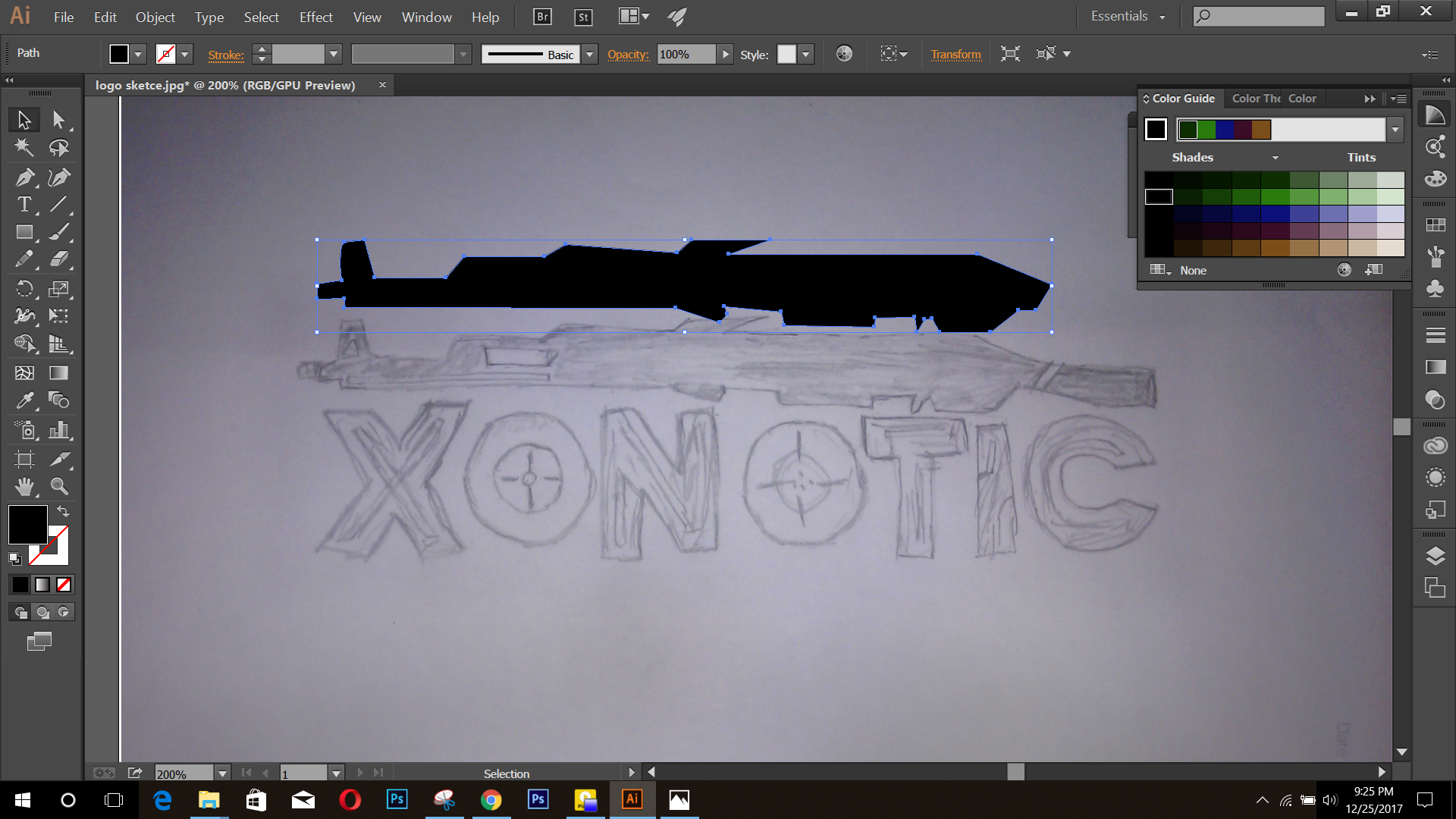Set paint mode to None
The image size is (1456, 819).
(64, 585)
